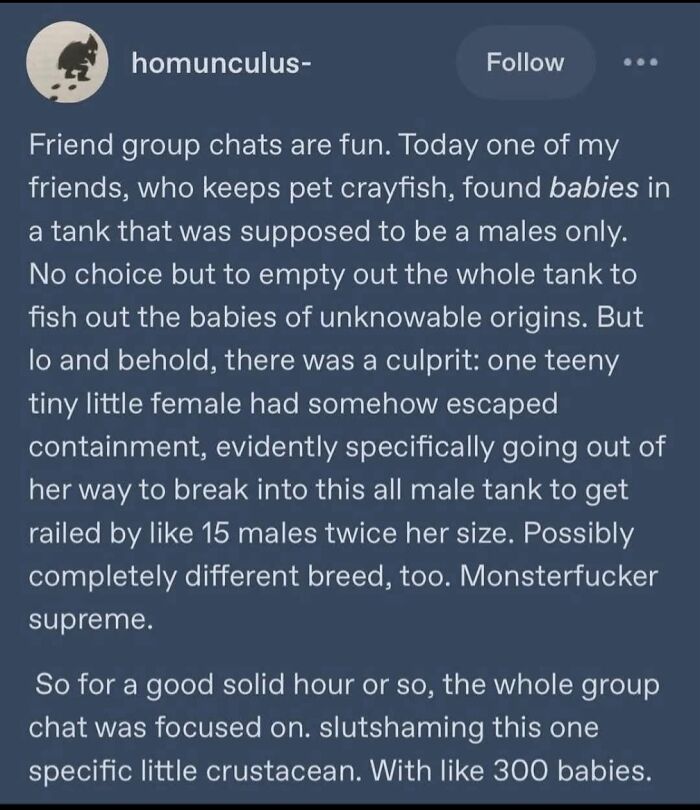
Task: Open the three-dot more options menu
Action: click(x=641, y=63)
